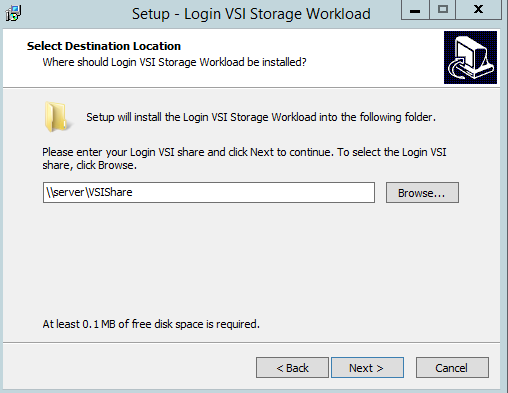Close the Setup dialog with X
Viewport: 508px width, 393px height.
tap(478, 10)
